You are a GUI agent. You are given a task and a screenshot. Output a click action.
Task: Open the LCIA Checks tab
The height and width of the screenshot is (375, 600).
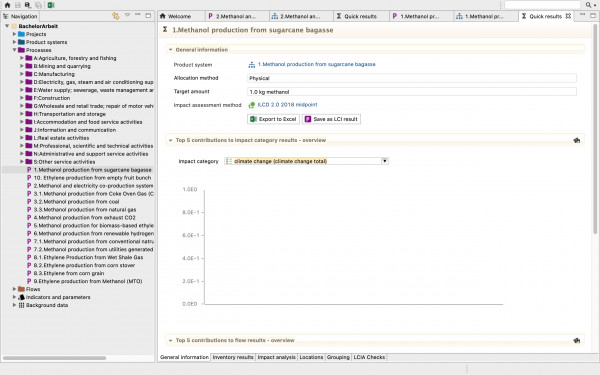click(369, 357)
